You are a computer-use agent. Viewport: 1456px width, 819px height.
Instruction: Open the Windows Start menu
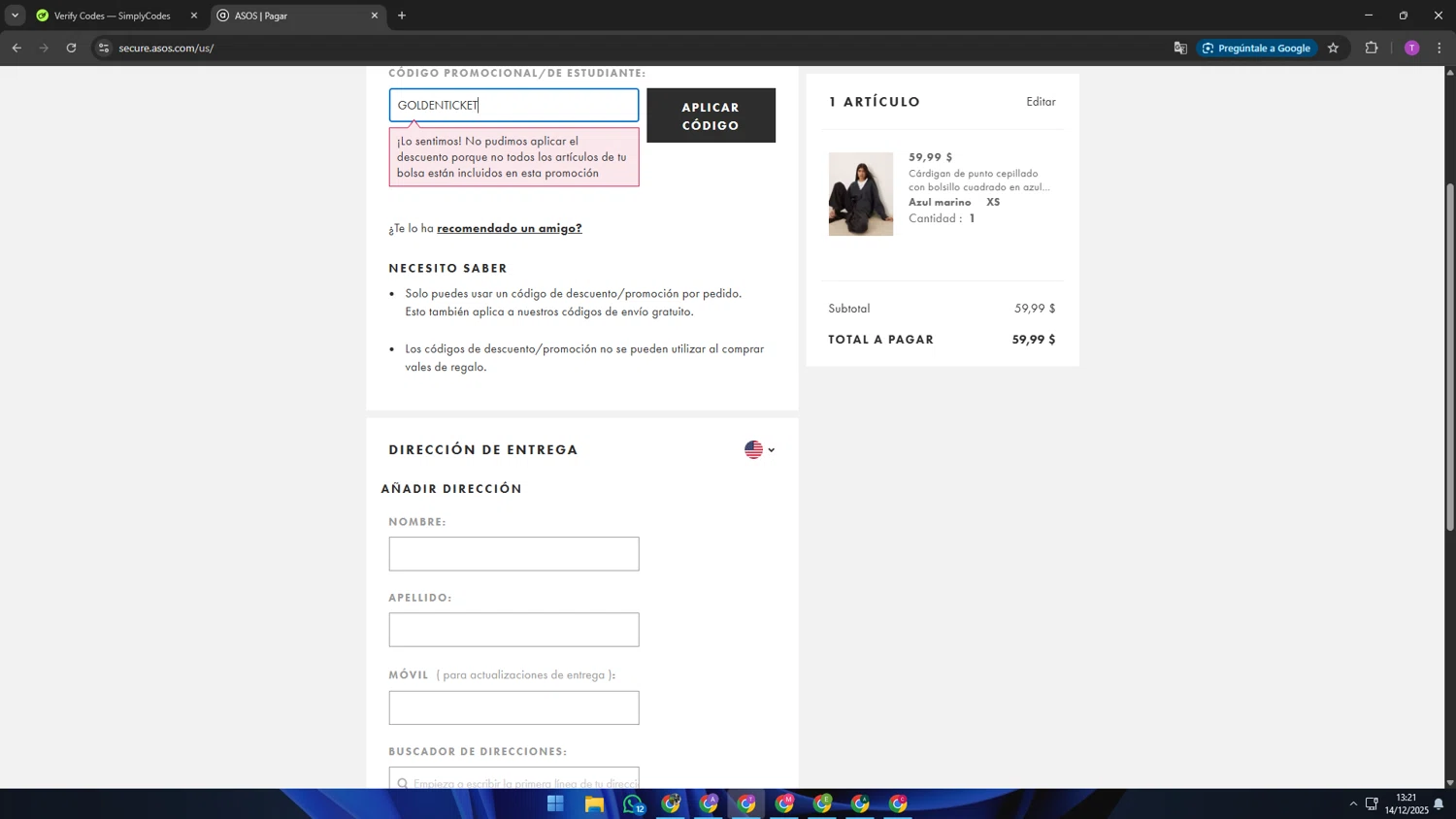click(555, 803)
